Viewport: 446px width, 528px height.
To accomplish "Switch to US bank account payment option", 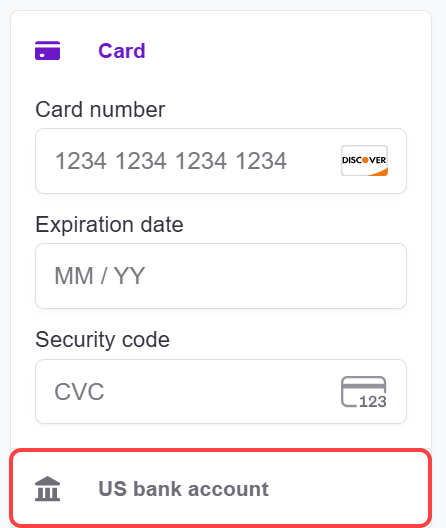I will (221, 489).
